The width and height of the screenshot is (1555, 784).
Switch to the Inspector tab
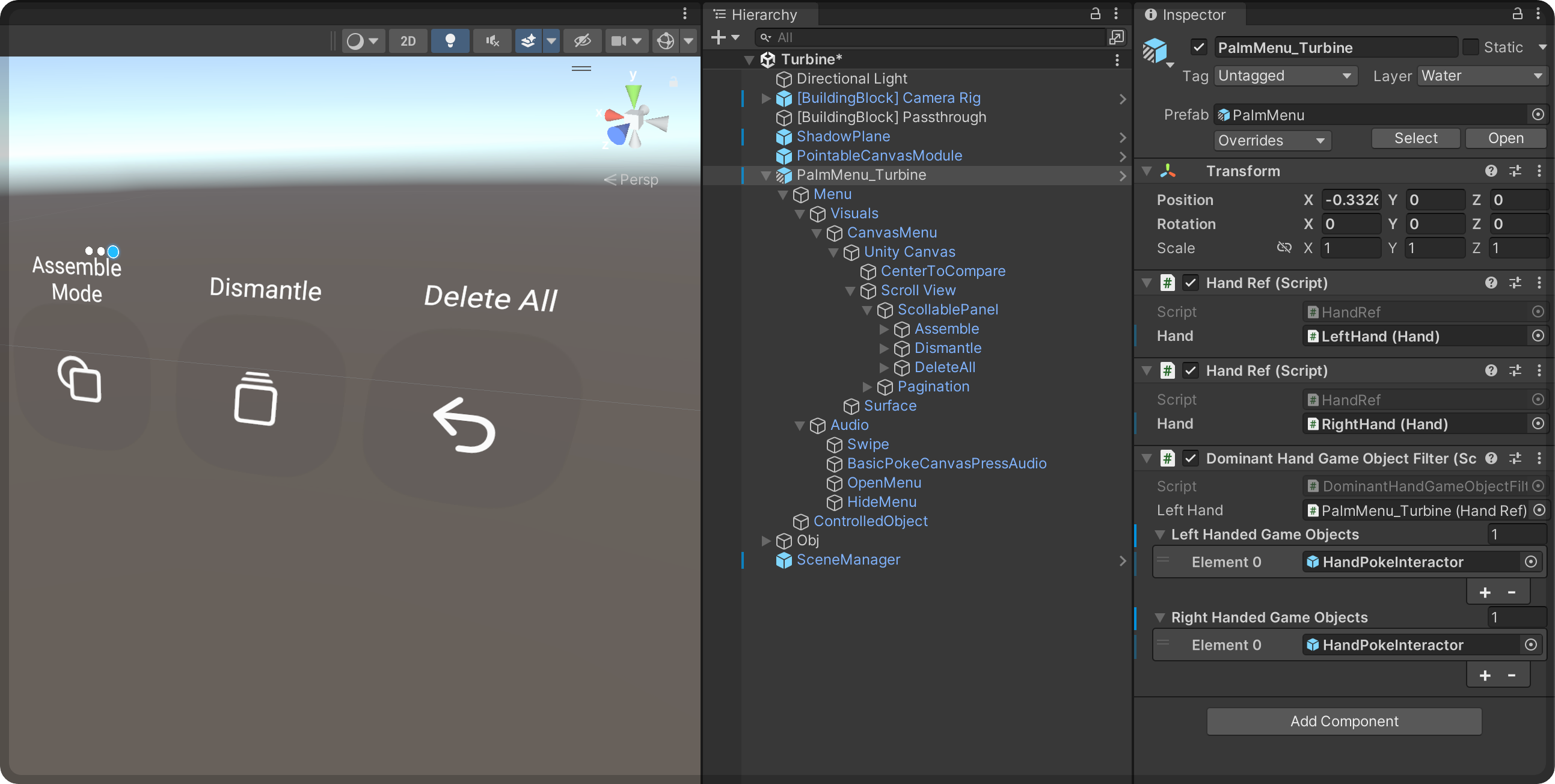click(x=1186, y=14)
